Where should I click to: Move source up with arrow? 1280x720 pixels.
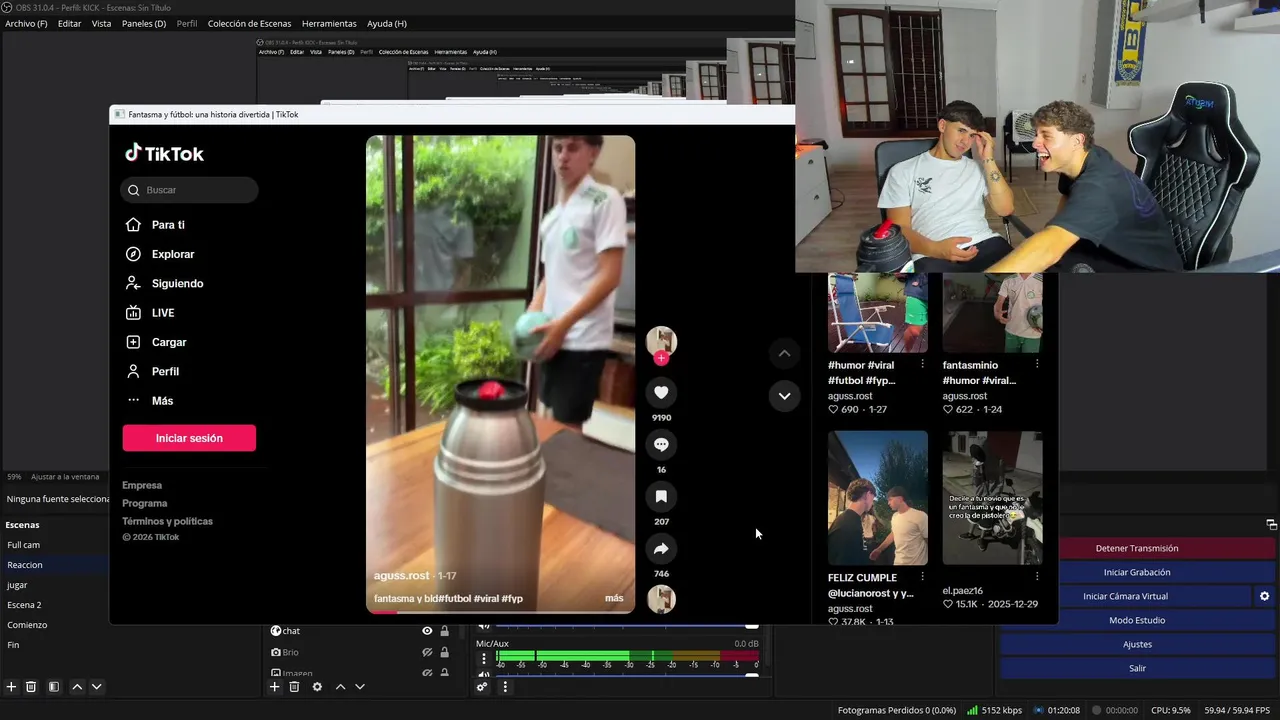(x=340, y=687)
